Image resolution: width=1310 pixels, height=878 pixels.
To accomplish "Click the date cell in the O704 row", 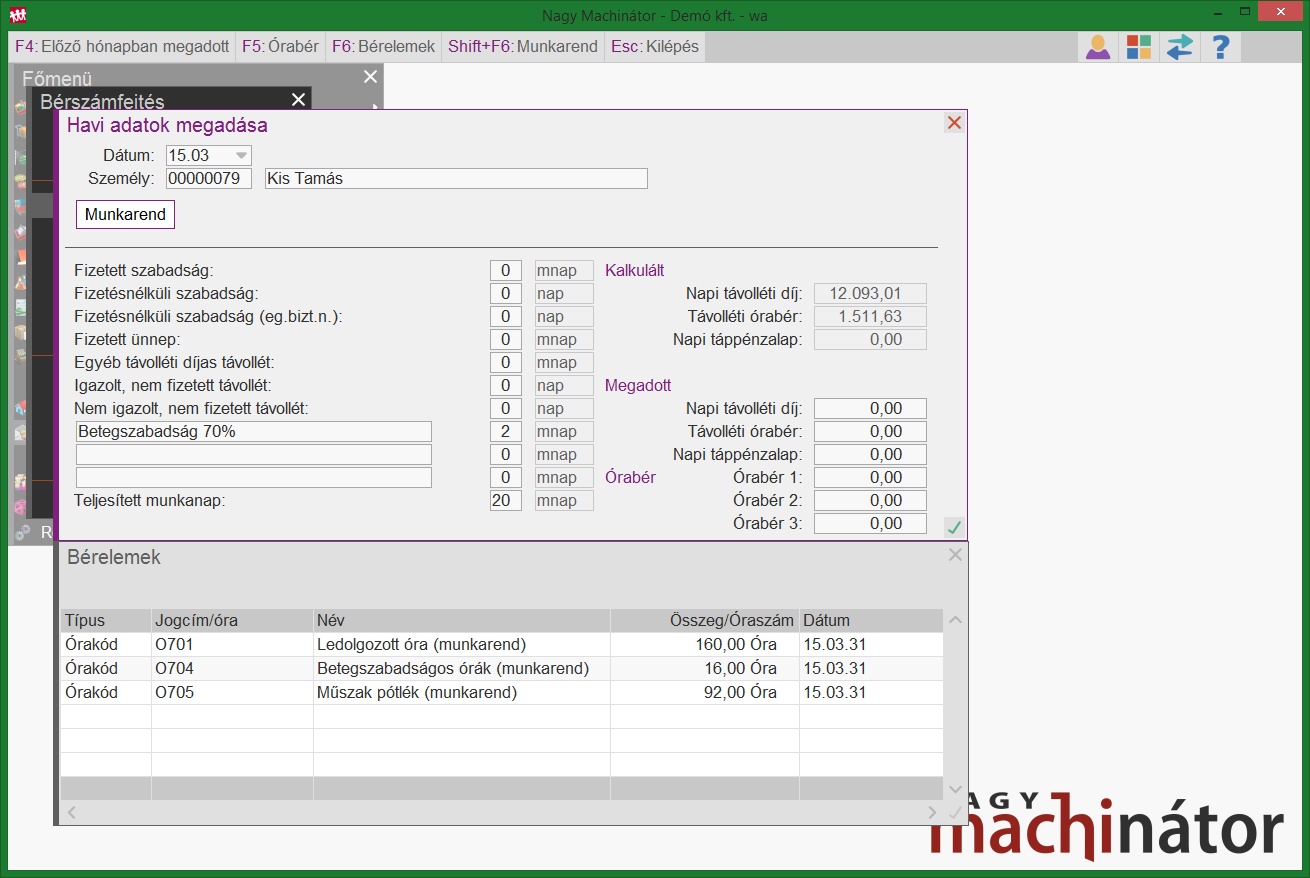I will tap(871, 668).
